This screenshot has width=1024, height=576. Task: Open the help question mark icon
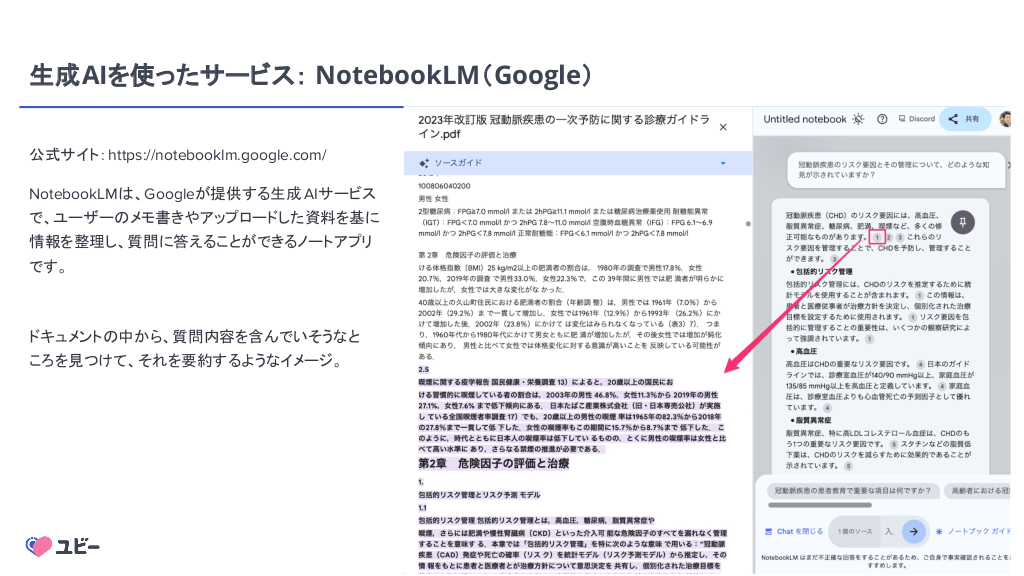(881, 119)
